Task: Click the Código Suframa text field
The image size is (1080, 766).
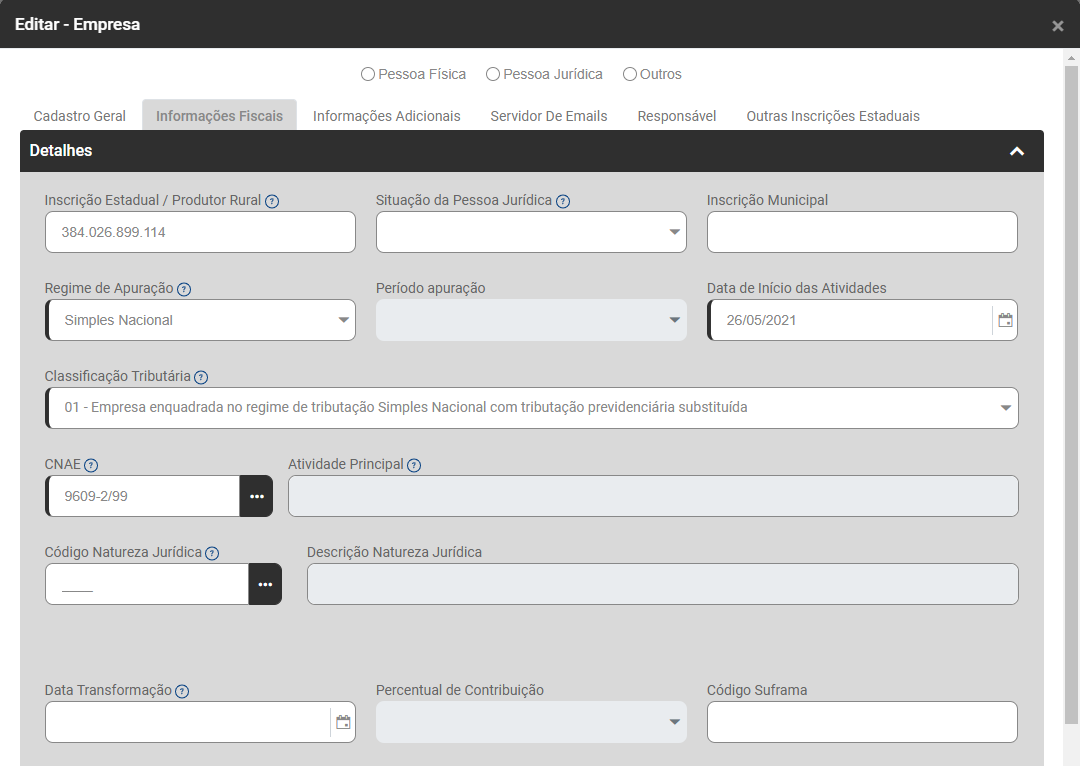Action: (x=862, y=722)
